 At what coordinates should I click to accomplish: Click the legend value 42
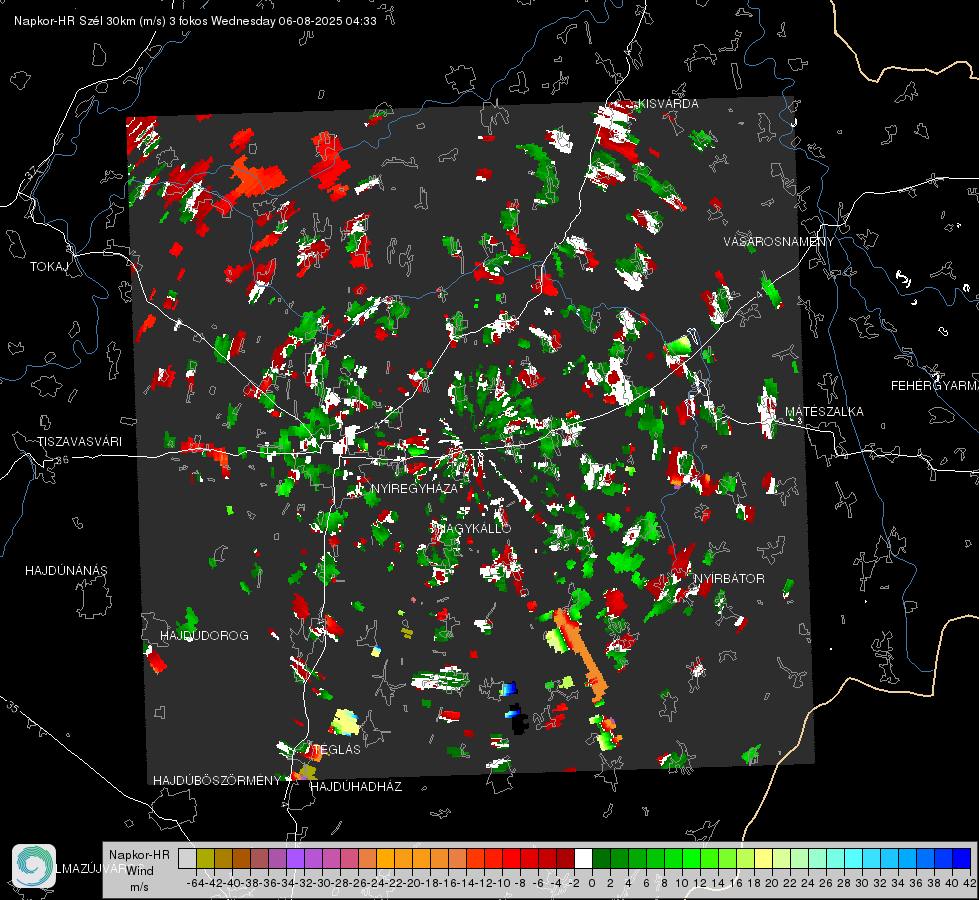pyautogui.click(x=970, y=883)
